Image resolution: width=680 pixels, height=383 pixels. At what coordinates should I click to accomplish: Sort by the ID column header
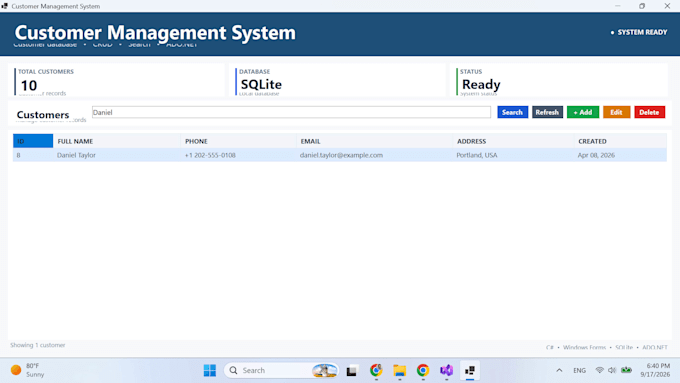coord(33,141)
